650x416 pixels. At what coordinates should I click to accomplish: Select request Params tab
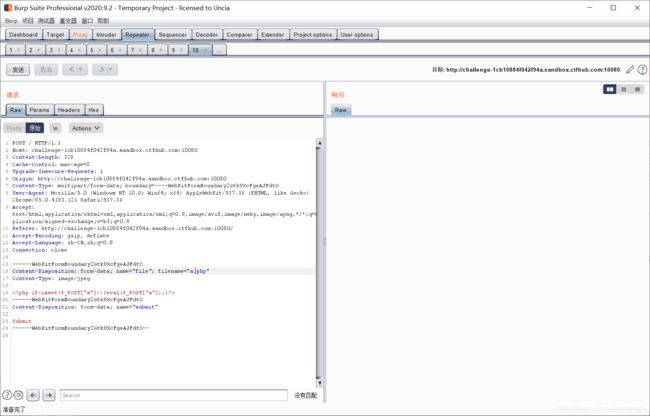click(40, 110)
